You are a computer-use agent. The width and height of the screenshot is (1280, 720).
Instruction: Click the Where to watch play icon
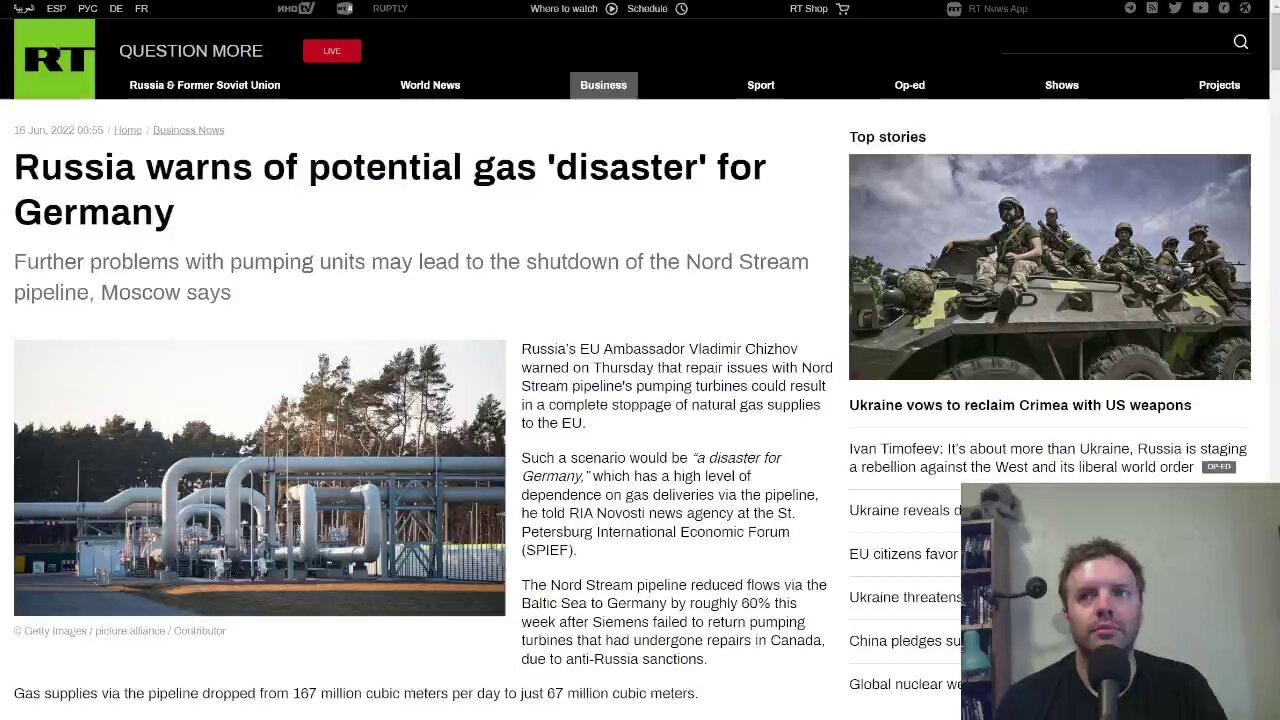[611, 8]
